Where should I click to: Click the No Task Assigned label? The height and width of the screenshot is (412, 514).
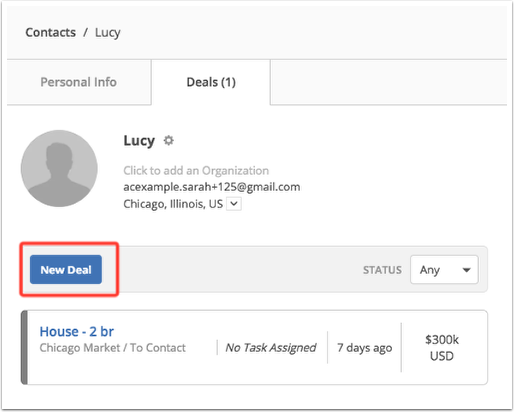(271, 348)
